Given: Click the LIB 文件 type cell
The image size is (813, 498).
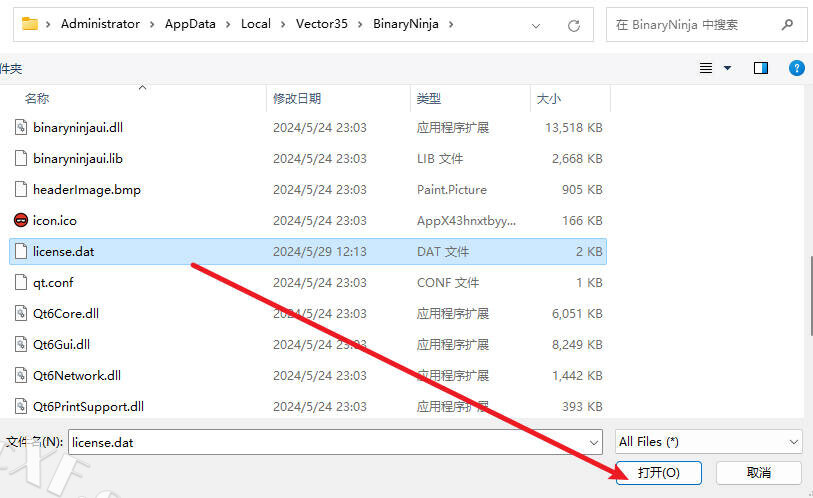Looking at the screenshot, I should coord(440,158).
